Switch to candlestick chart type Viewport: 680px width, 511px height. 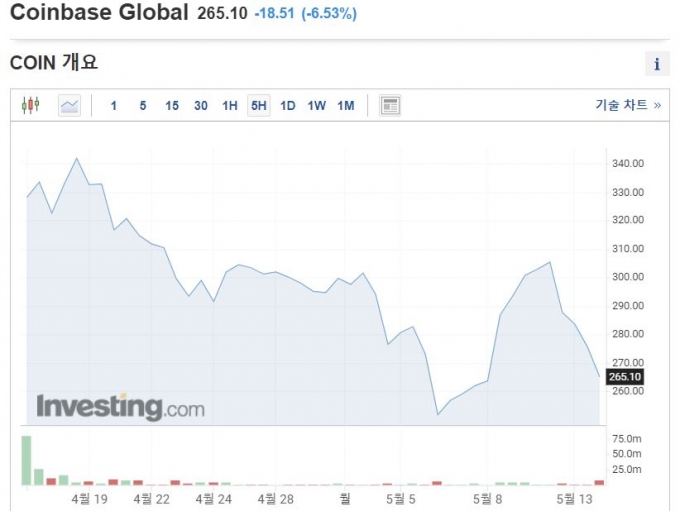(31, 105)
